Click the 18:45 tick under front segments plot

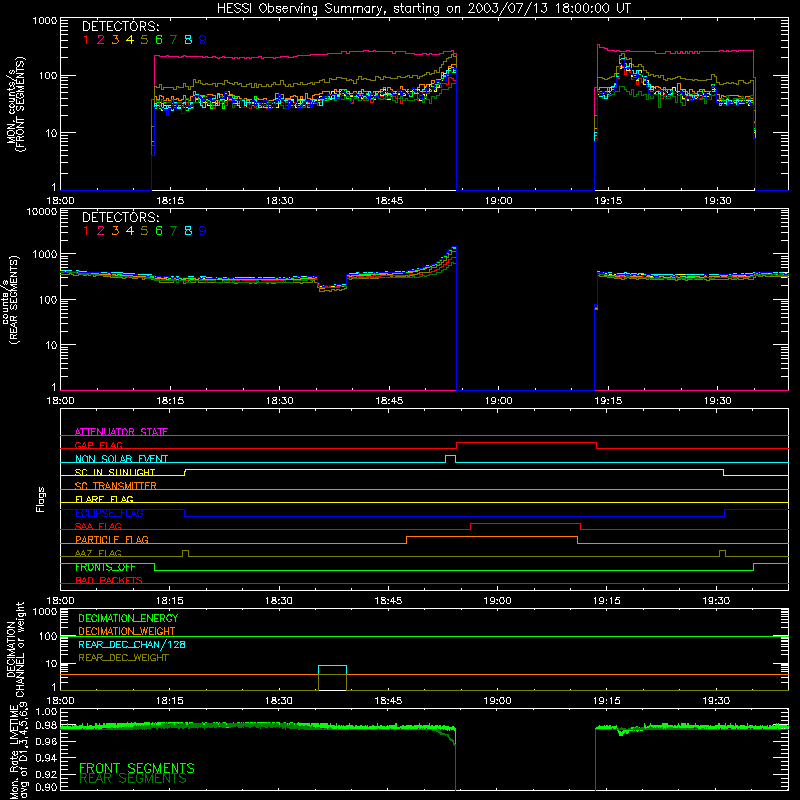[x=389, y=201]
